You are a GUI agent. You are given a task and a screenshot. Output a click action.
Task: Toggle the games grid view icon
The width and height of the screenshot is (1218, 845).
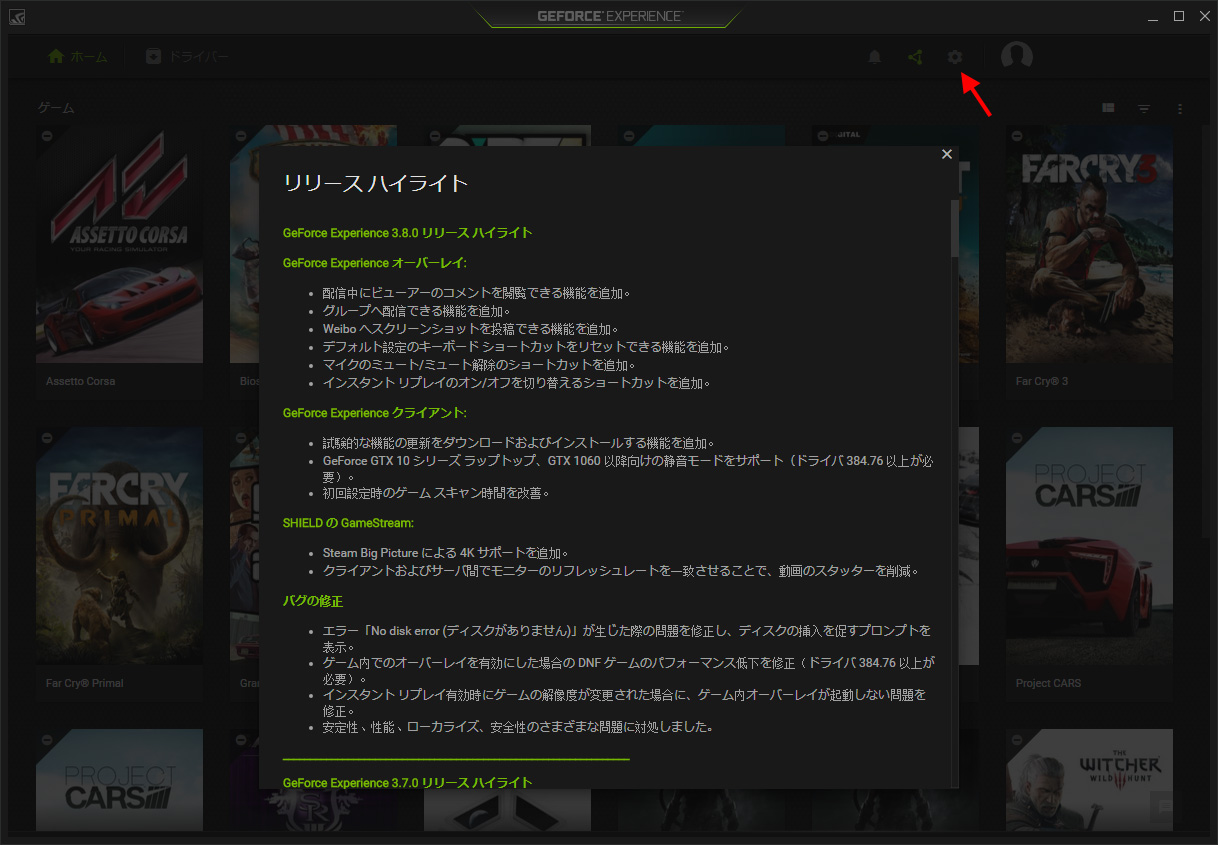(x=1108, y=108)
